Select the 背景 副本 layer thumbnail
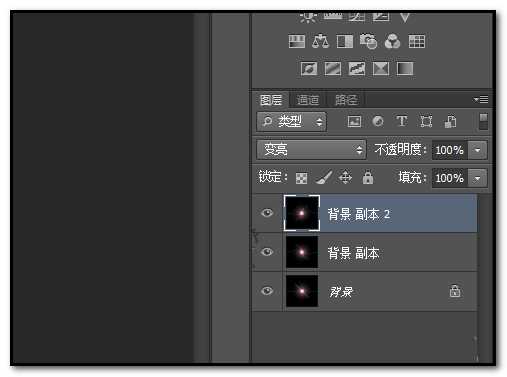 point(302,252)
